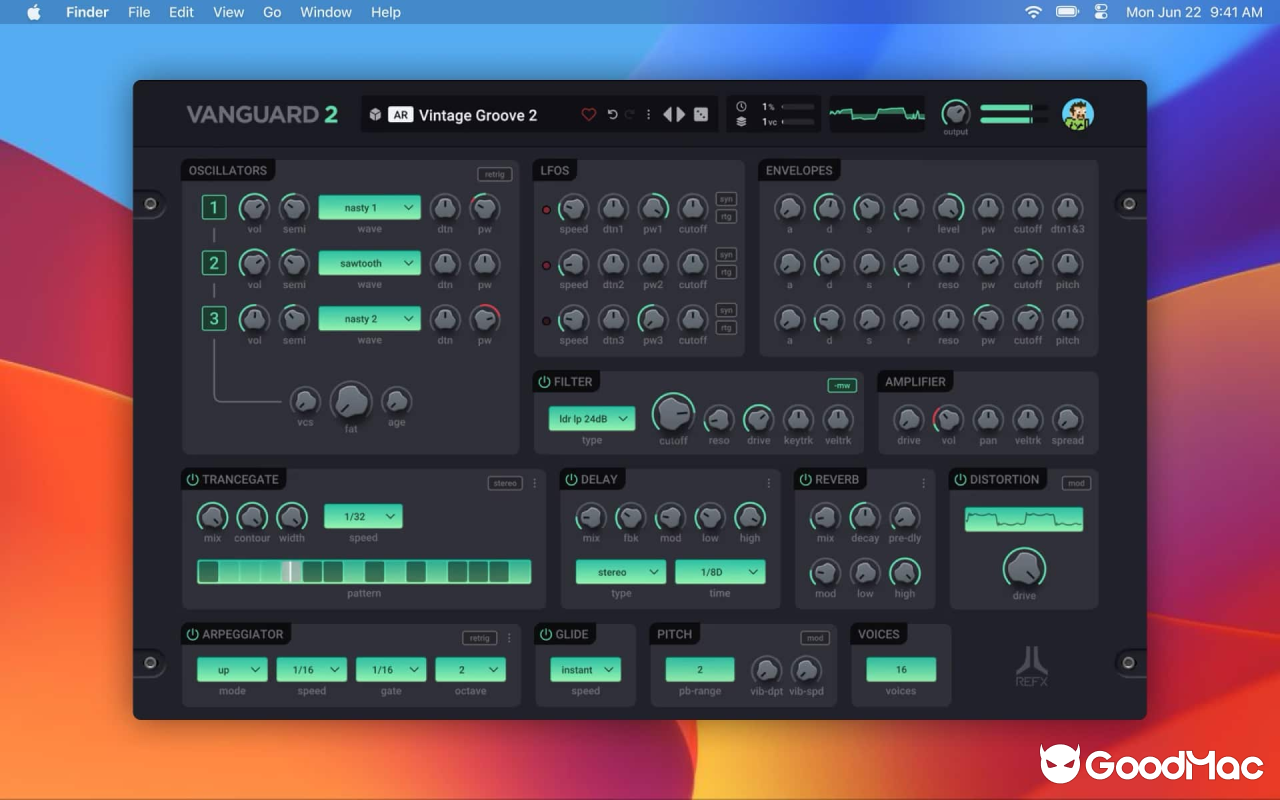The image size is (1280, 800).
Task: Click the Distortion mod button
Action: 1076,483
